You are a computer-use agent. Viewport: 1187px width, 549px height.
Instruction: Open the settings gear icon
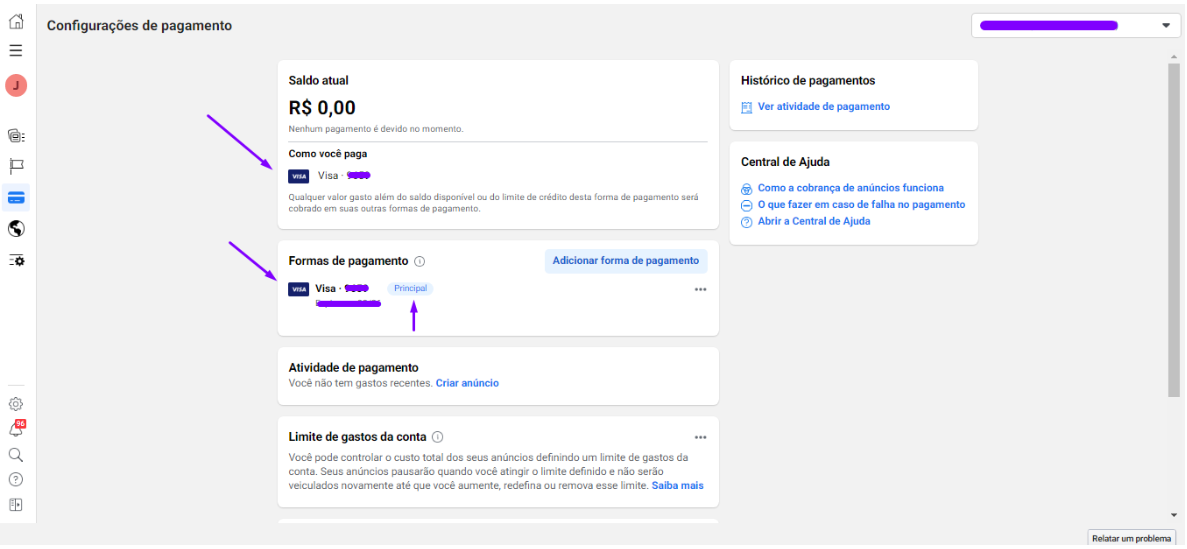(16, 404)
